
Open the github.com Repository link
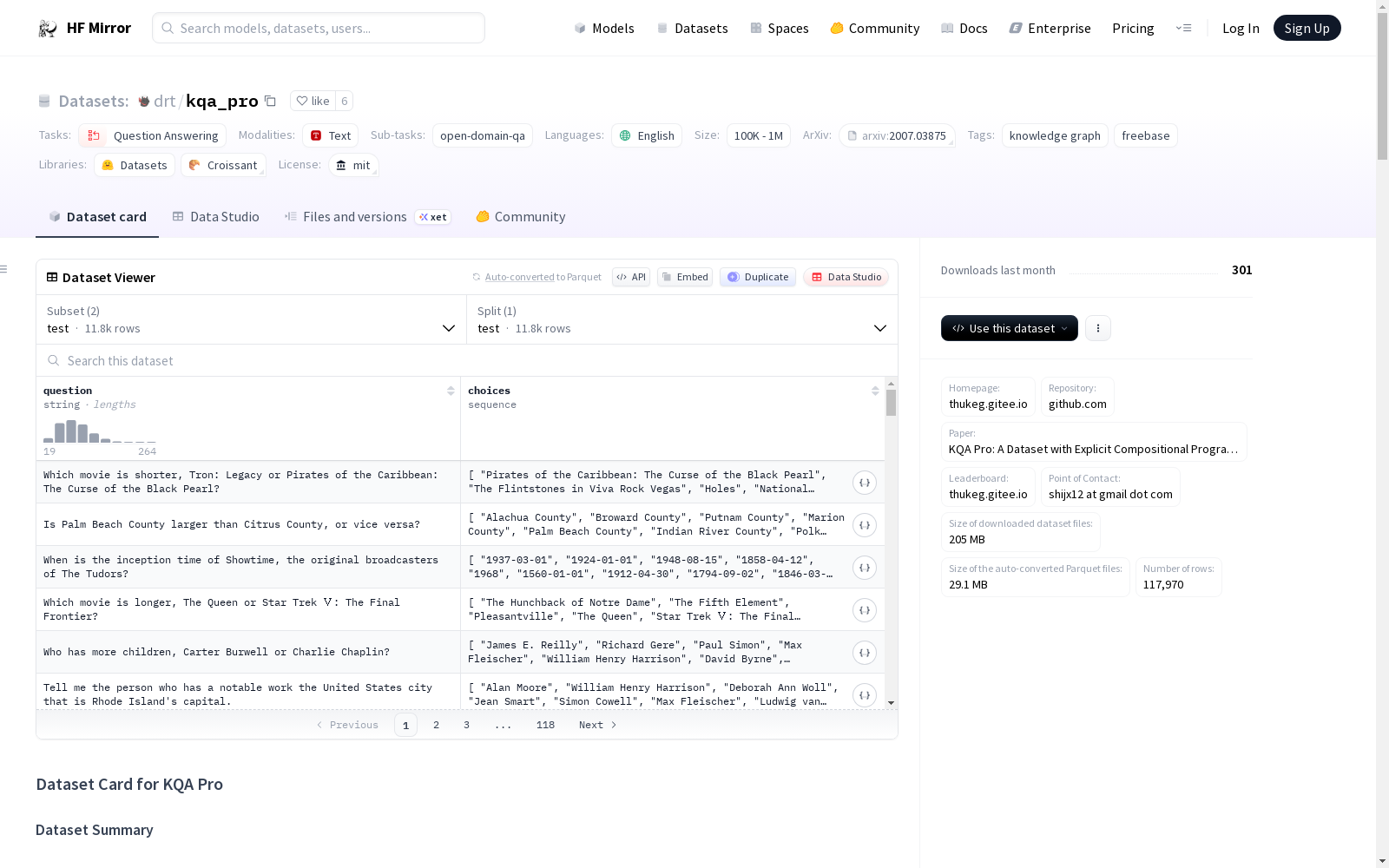coord(1077,397)
